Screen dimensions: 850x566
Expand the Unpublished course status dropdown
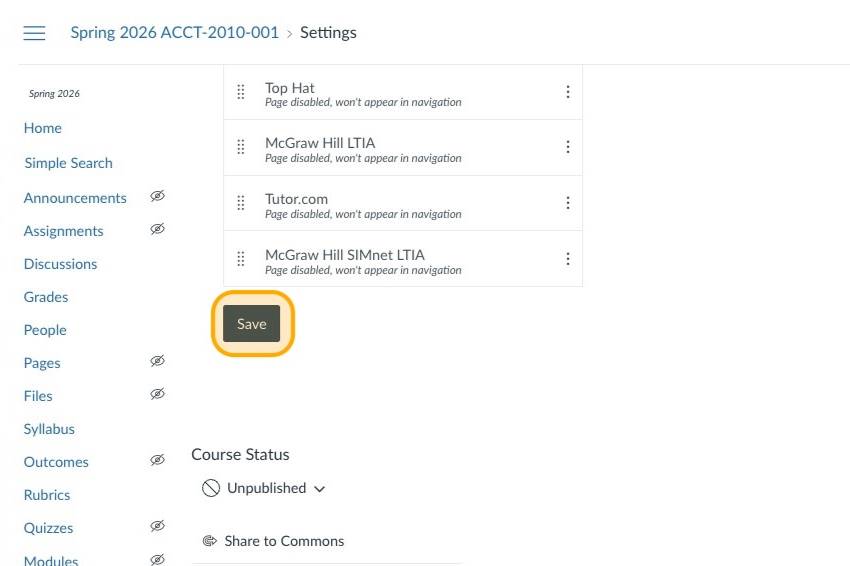264,488
